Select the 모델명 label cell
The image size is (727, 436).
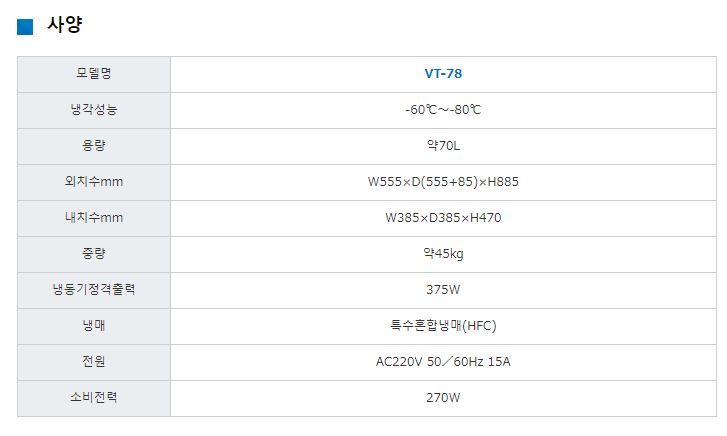(x=94, y=73)
